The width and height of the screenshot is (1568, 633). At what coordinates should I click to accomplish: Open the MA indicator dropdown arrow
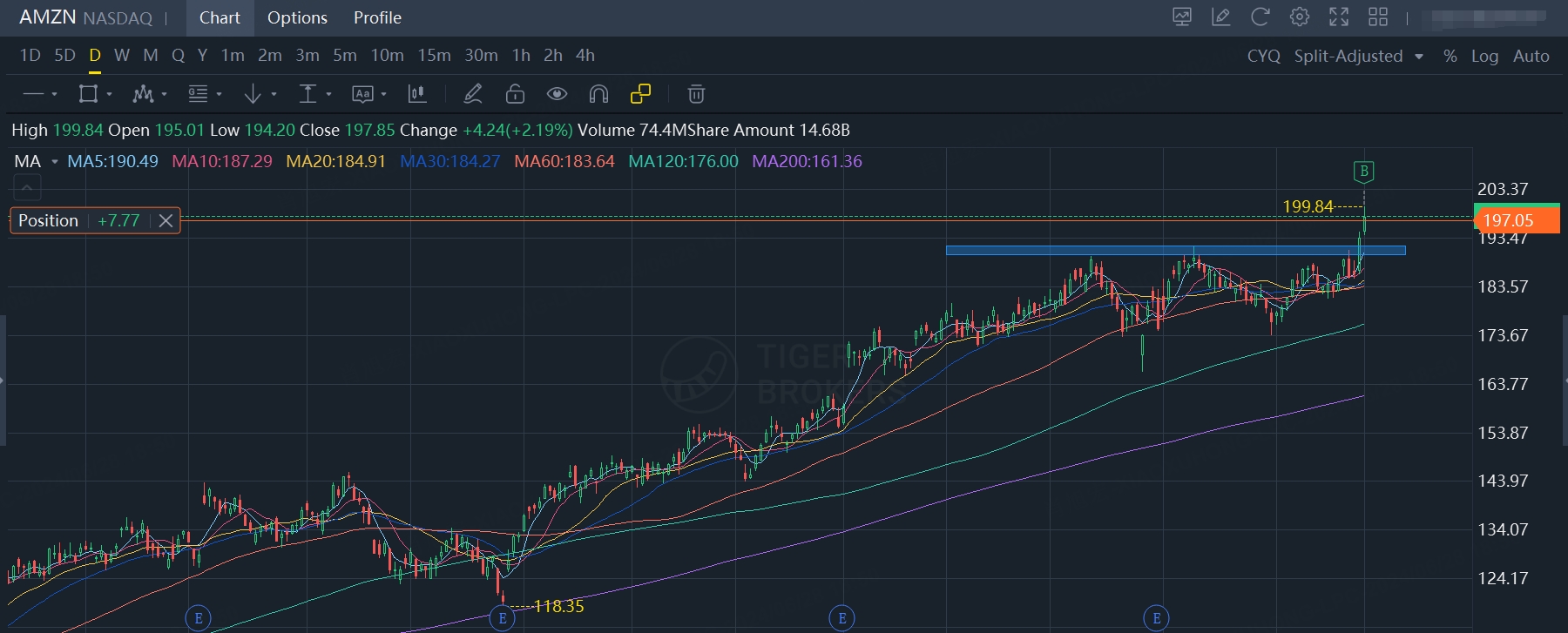(x=55, y=162)
